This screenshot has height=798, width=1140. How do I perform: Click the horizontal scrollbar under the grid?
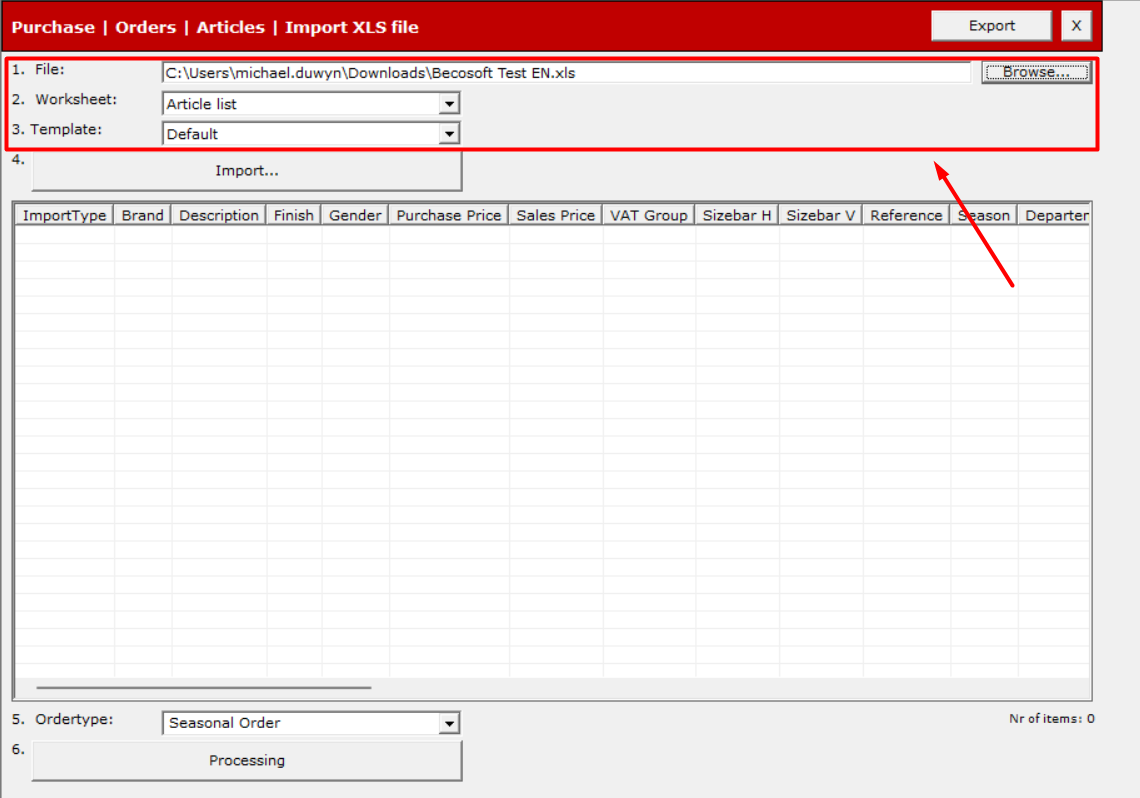coord(204,687)
